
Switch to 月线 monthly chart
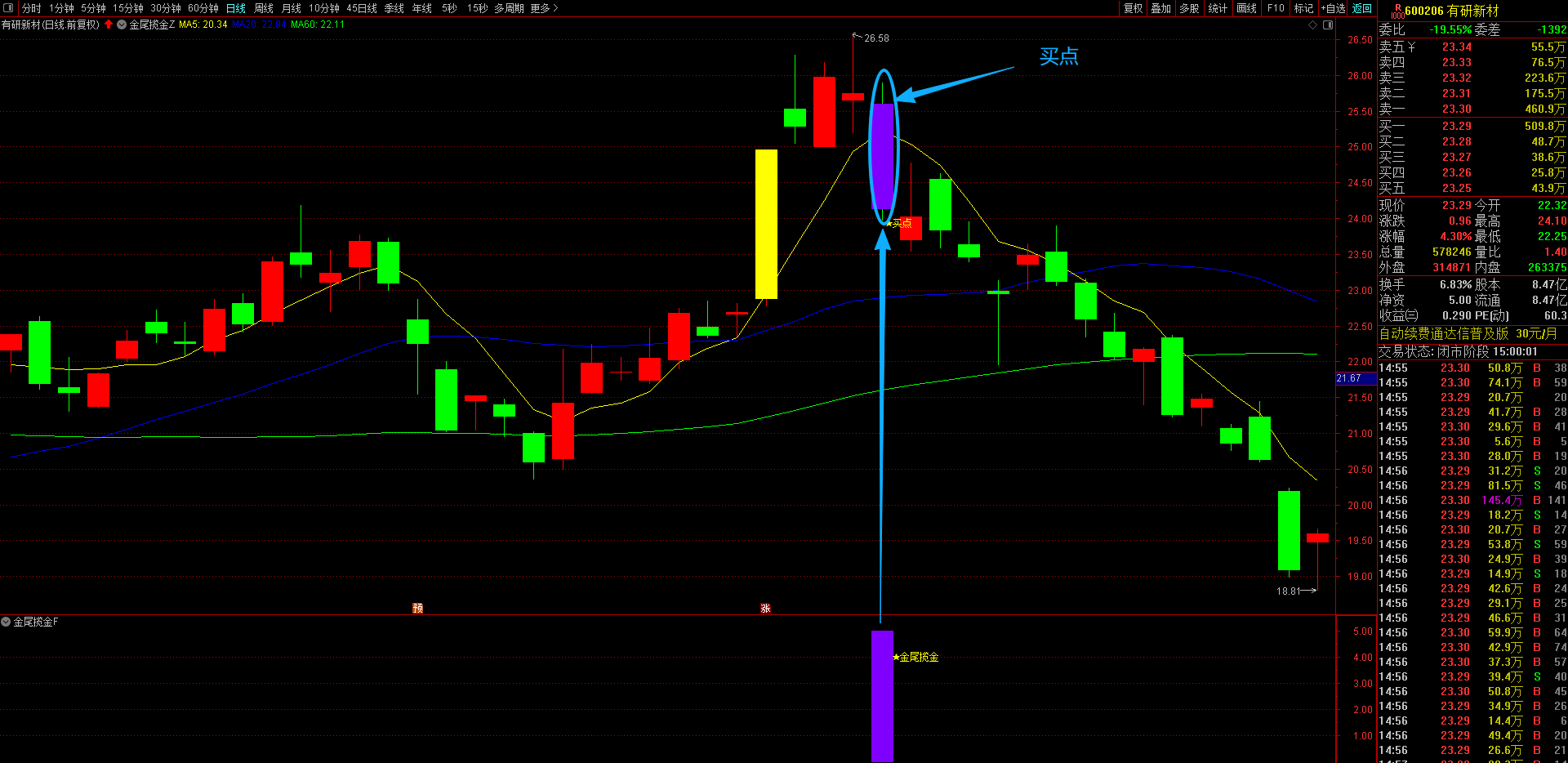pos(292,8)
